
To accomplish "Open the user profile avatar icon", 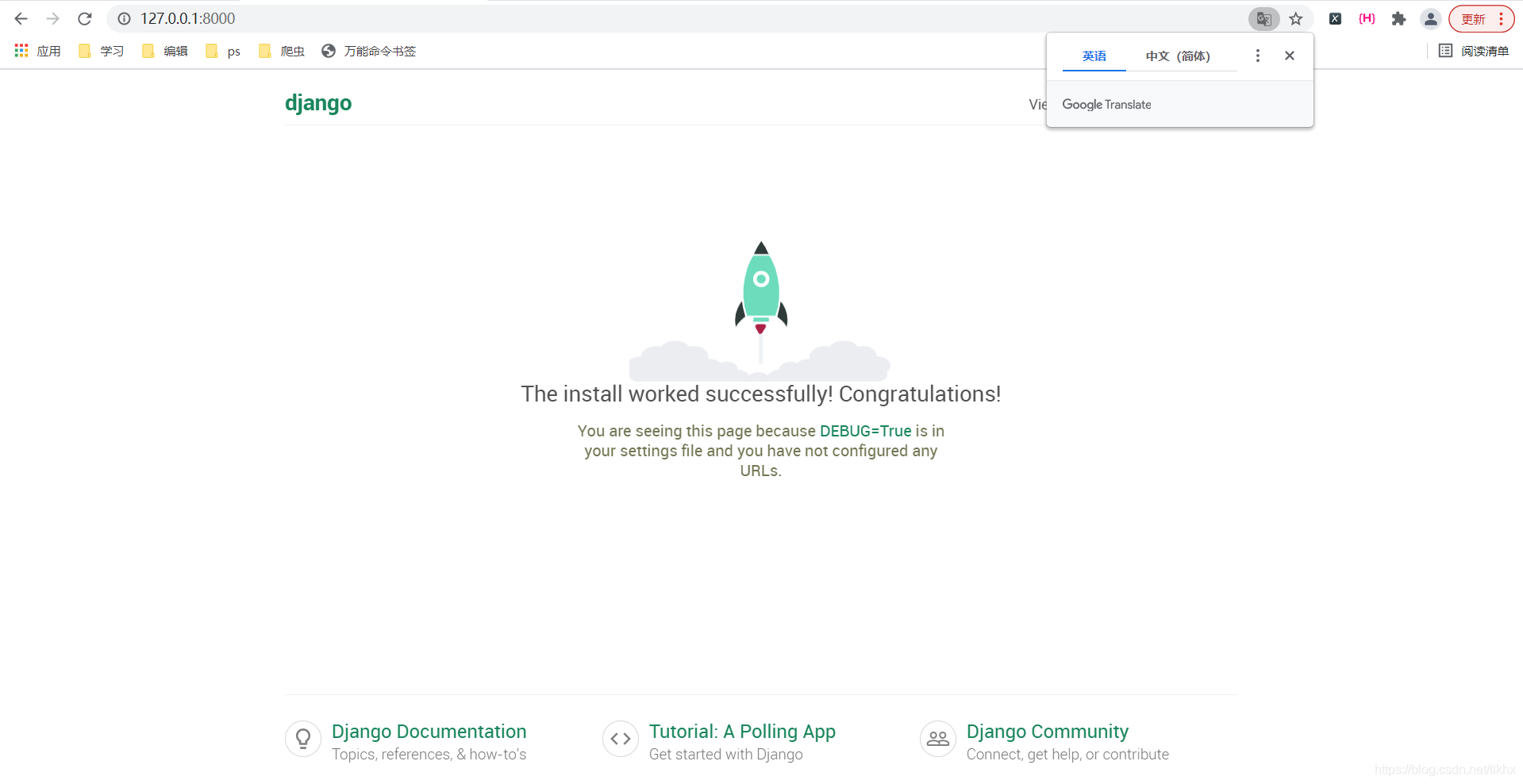I will click(1430, 19).
